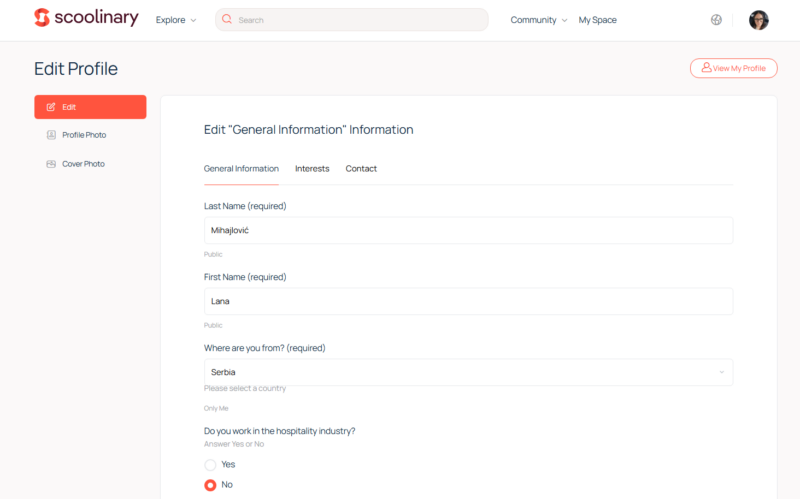Click the person icon in View My Profile
The image size is (800, 499).
(706, 68)
